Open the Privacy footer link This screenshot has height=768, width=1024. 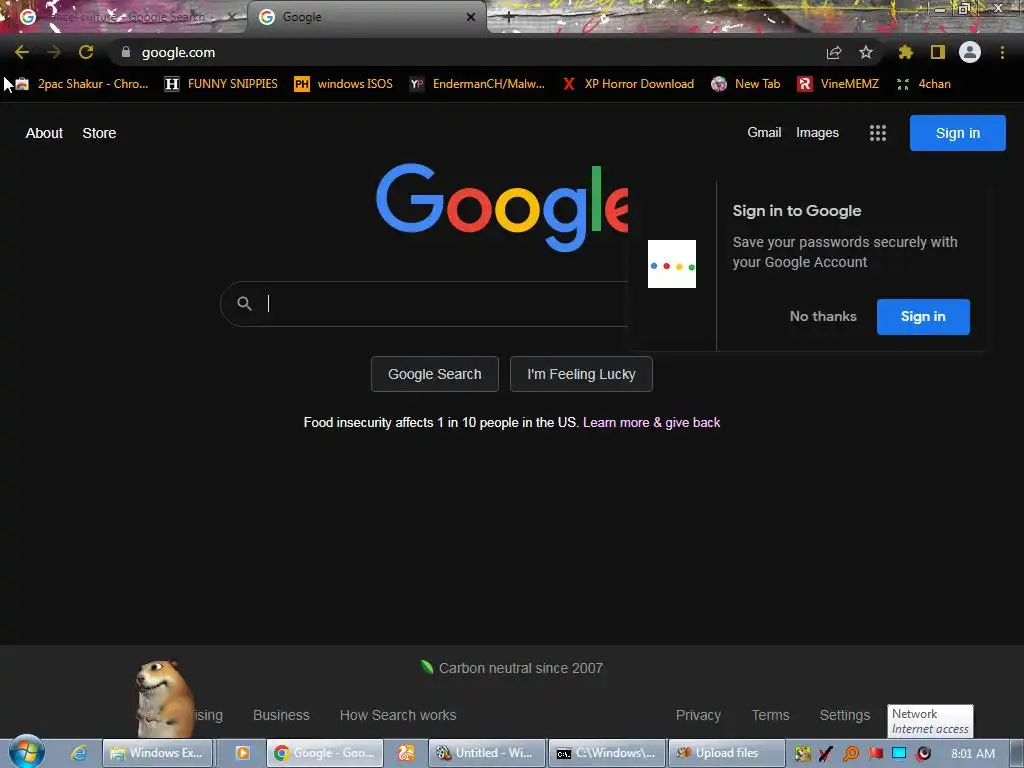tap(698, 715)
